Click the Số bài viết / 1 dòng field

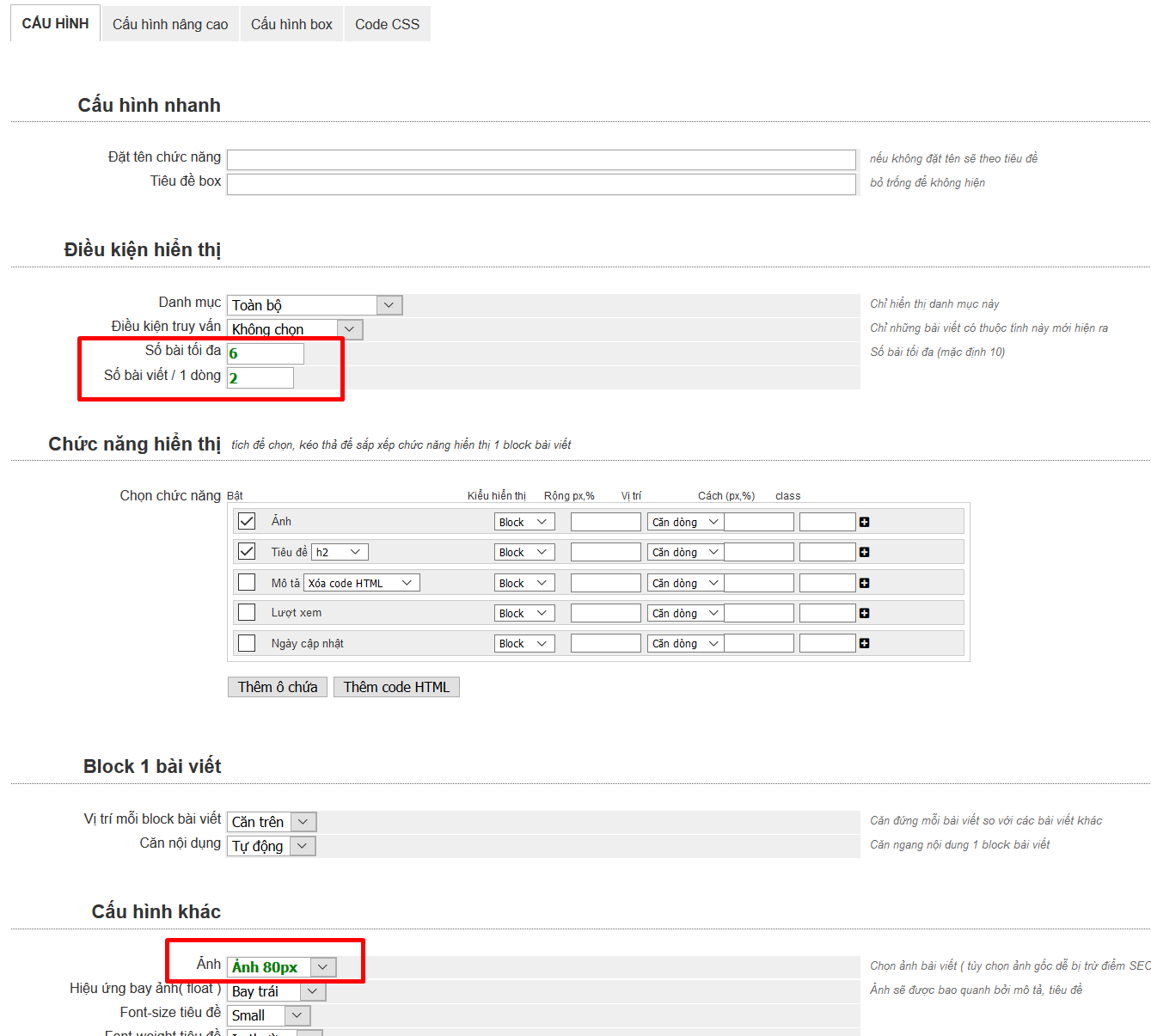260,377
